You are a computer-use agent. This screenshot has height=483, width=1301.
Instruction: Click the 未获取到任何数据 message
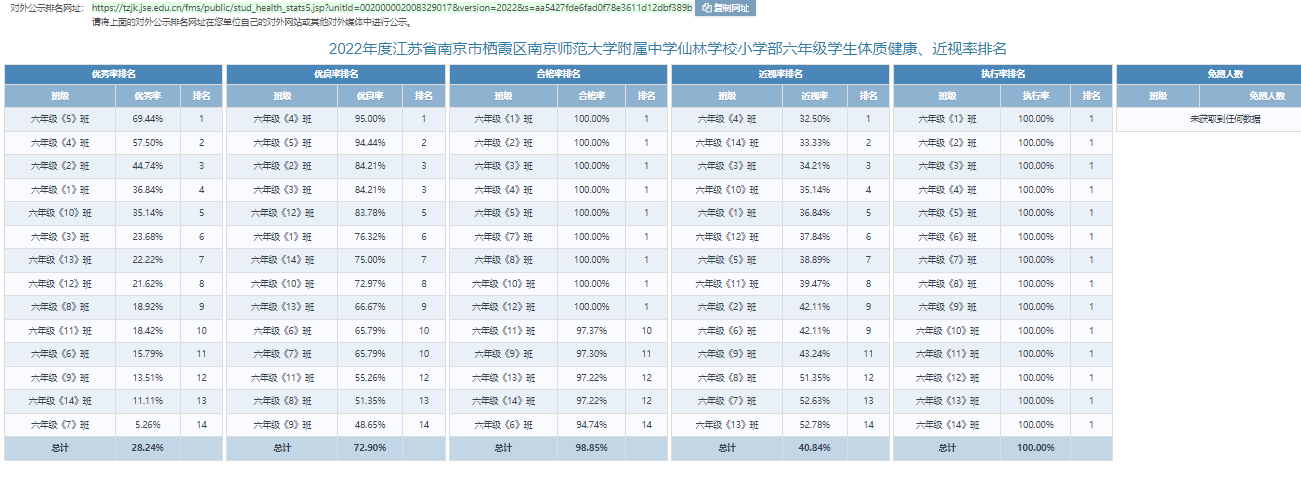coord(1224,118)
